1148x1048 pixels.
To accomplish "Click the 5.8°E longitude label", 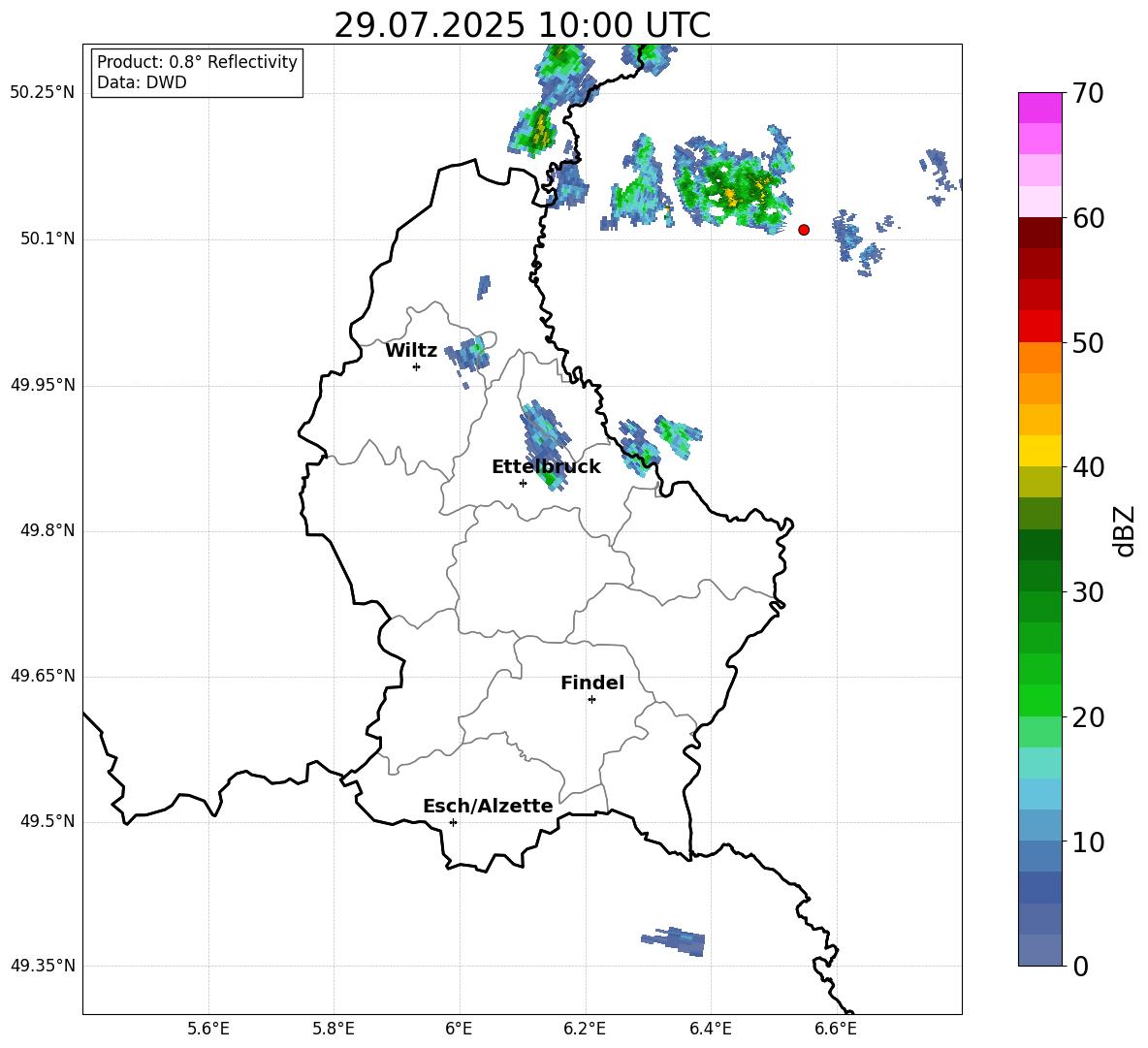I will 334,1029.
